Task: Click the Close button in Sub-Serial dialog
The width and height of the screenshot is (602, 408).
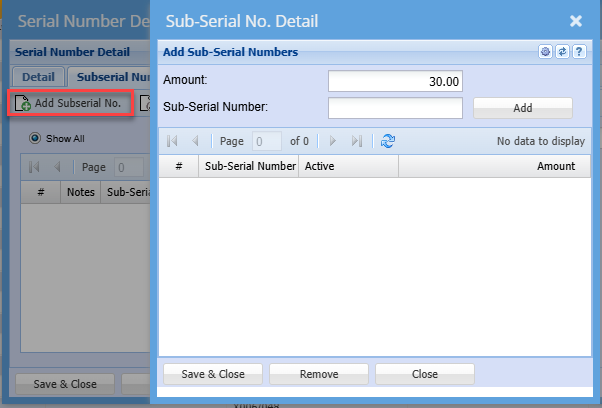Action: (x=425, y=374)
